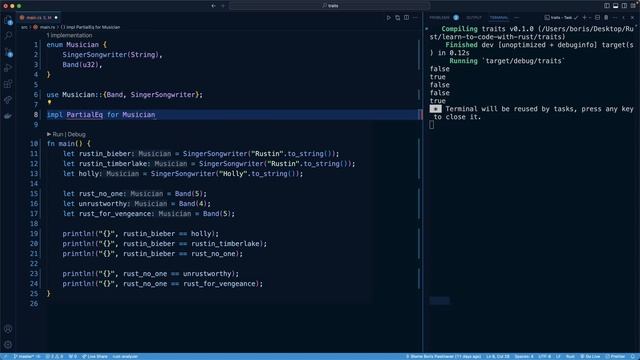Go forward with the navigation arrow

tap(223, 6)
